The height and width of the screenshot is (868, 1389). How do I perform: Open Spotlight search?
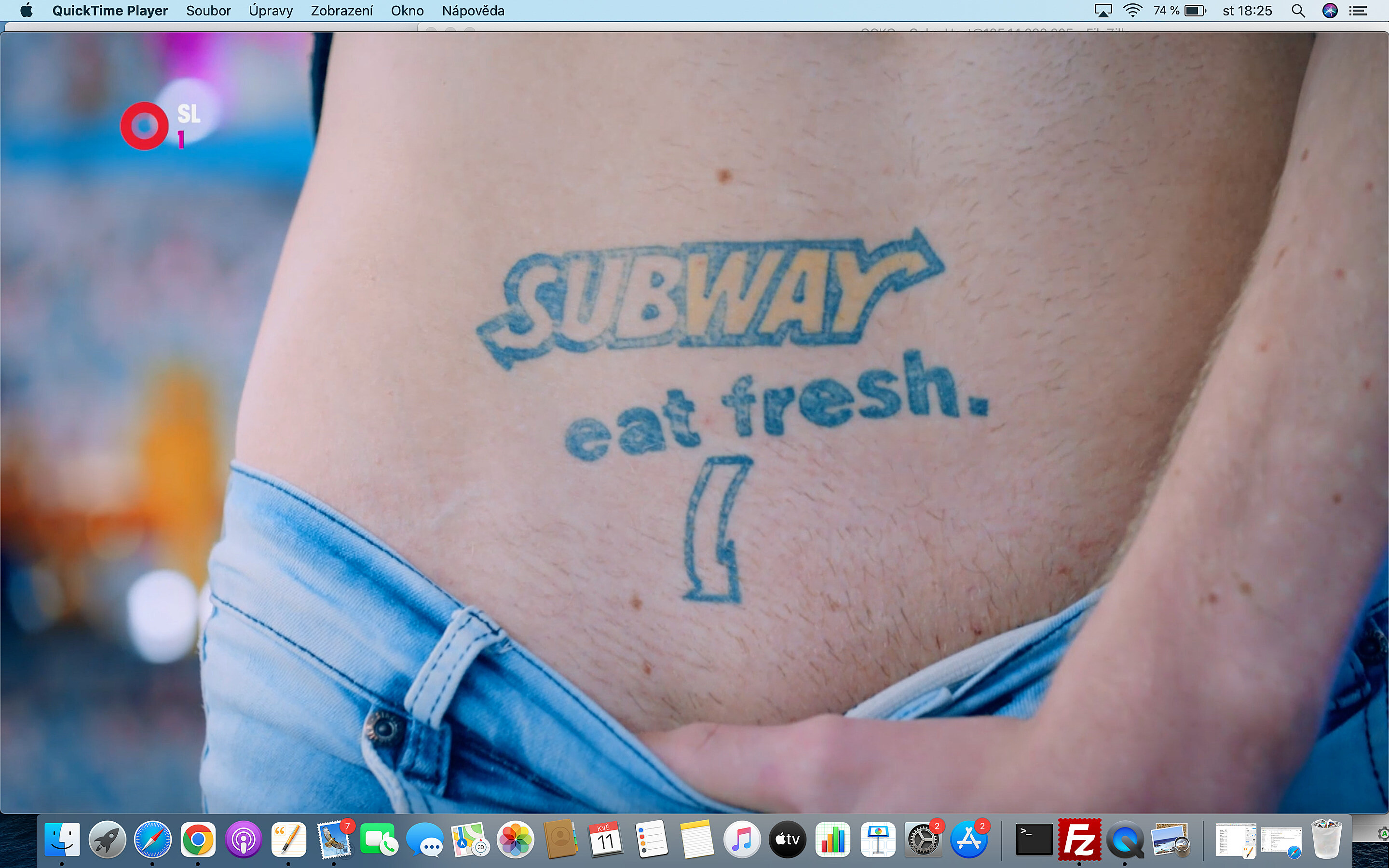(x=1298, y=11)
